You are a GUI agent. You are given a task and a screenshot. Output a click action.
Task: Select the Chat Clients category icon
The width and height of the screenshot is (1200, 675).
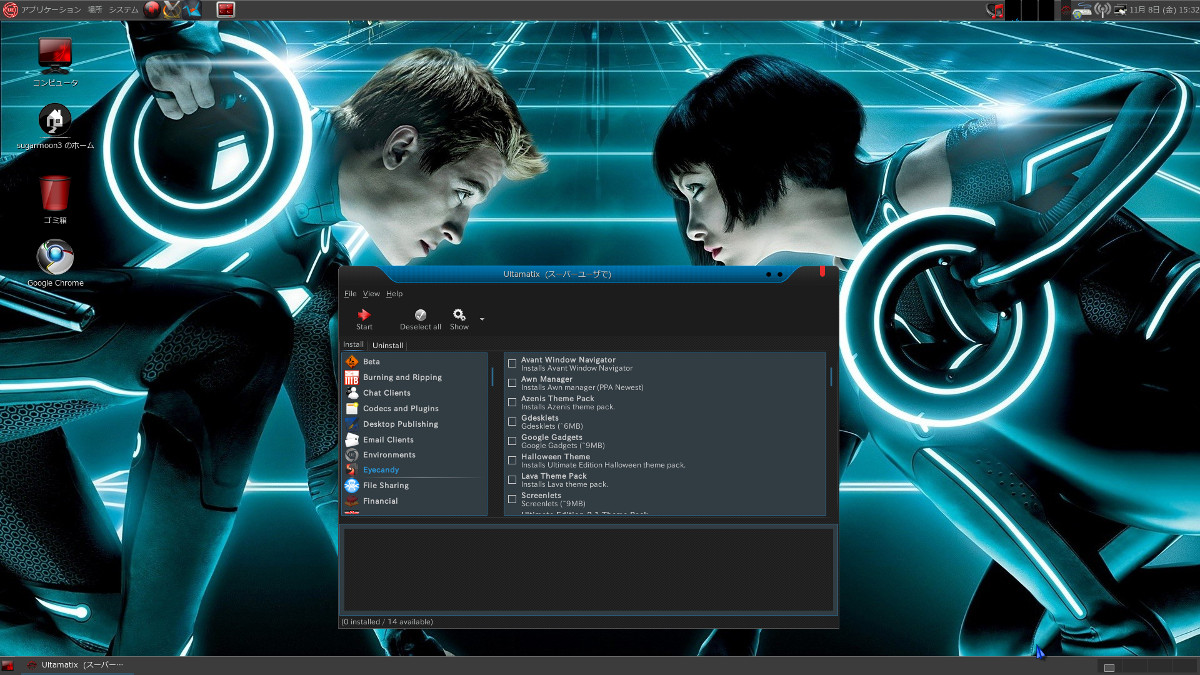pyautogui.click(x=352, y=393)
